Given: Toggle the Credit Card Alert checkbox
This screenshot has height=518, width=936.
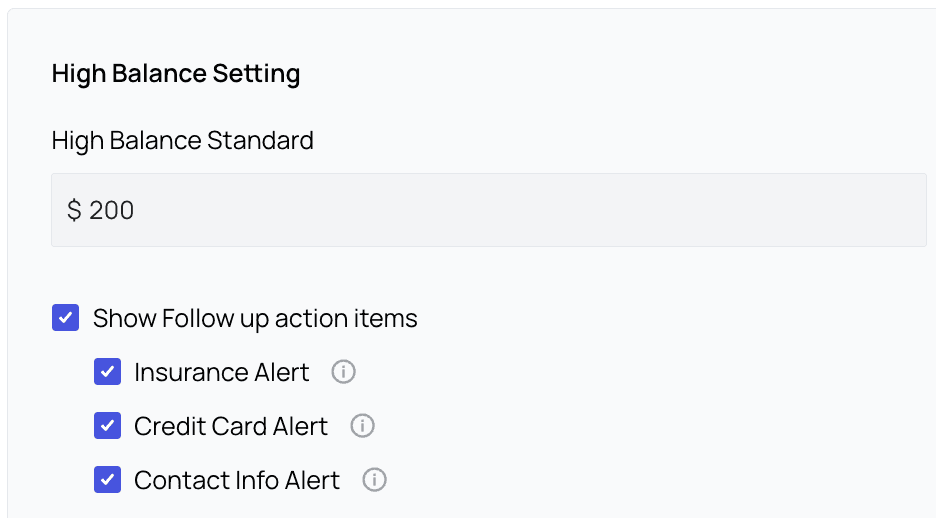Looking at the screenshot, I should click(x=107, y=426).
